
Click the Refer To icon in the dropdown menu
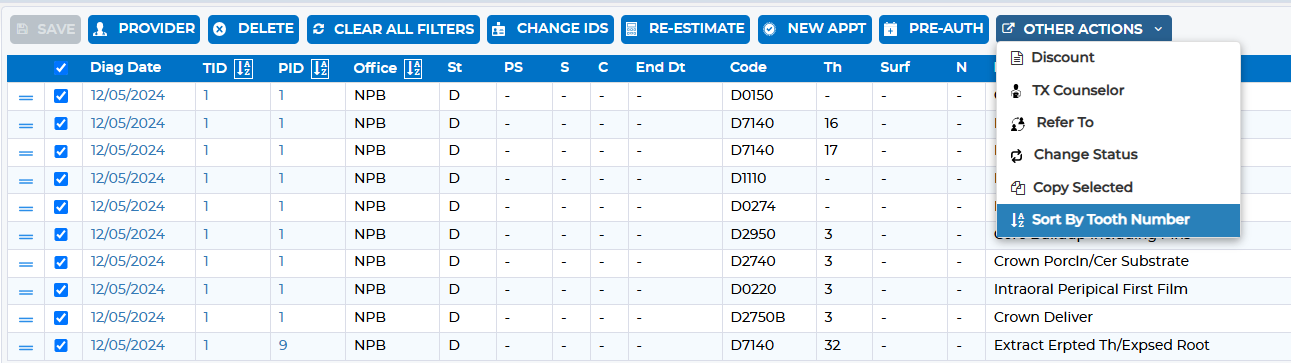(x=1018, y=123)
